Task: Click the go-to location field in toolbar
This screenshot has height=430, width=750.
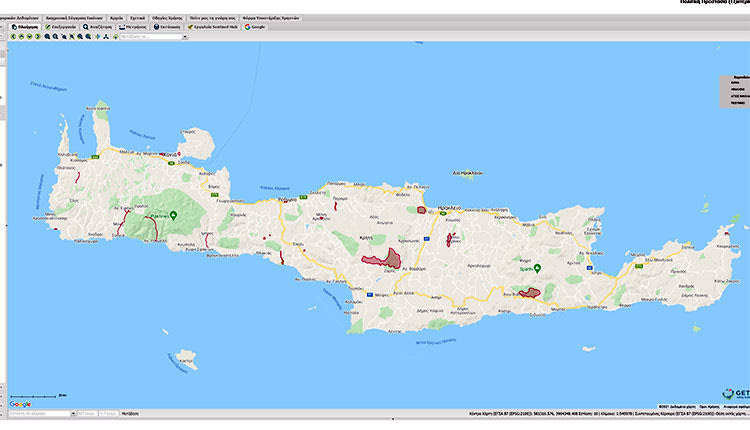Action: 151,36
